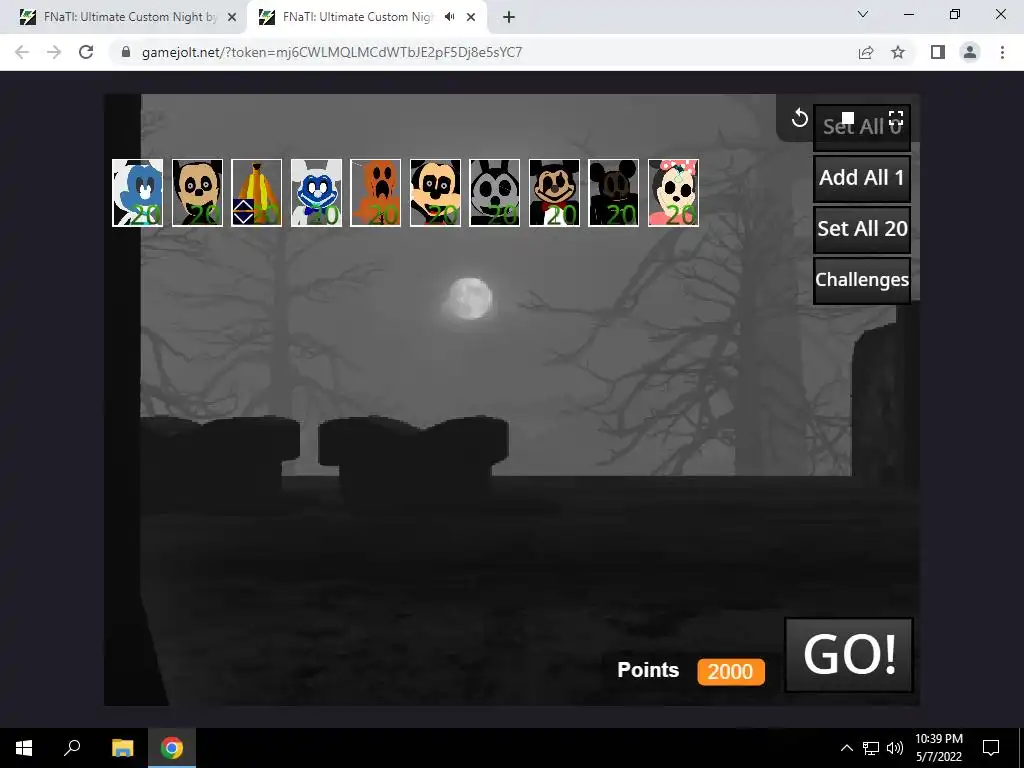1024x768 pixels.
Task: Open the volume control in the tray
Action: coord(895,748)
